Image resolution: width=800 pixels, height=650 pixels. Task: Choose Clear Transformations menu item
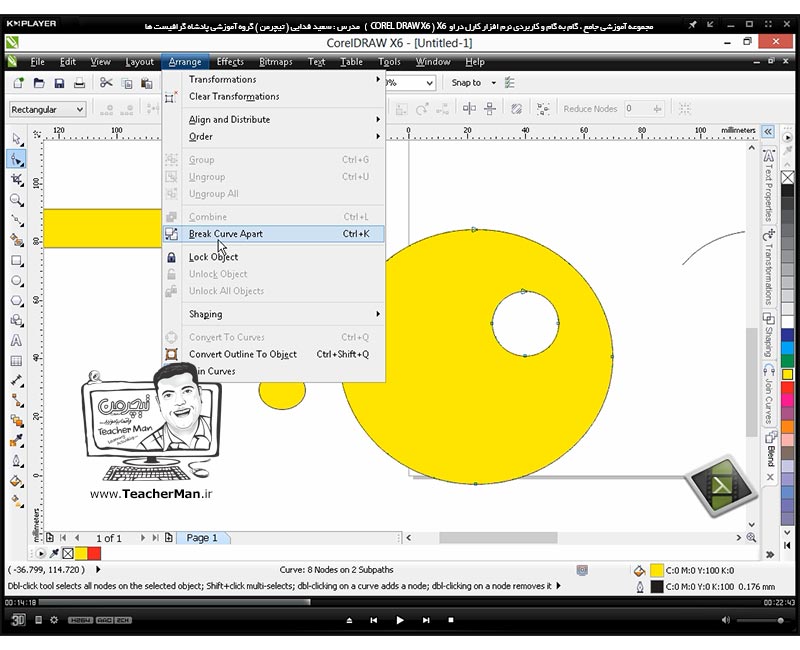tap(273, 96)
